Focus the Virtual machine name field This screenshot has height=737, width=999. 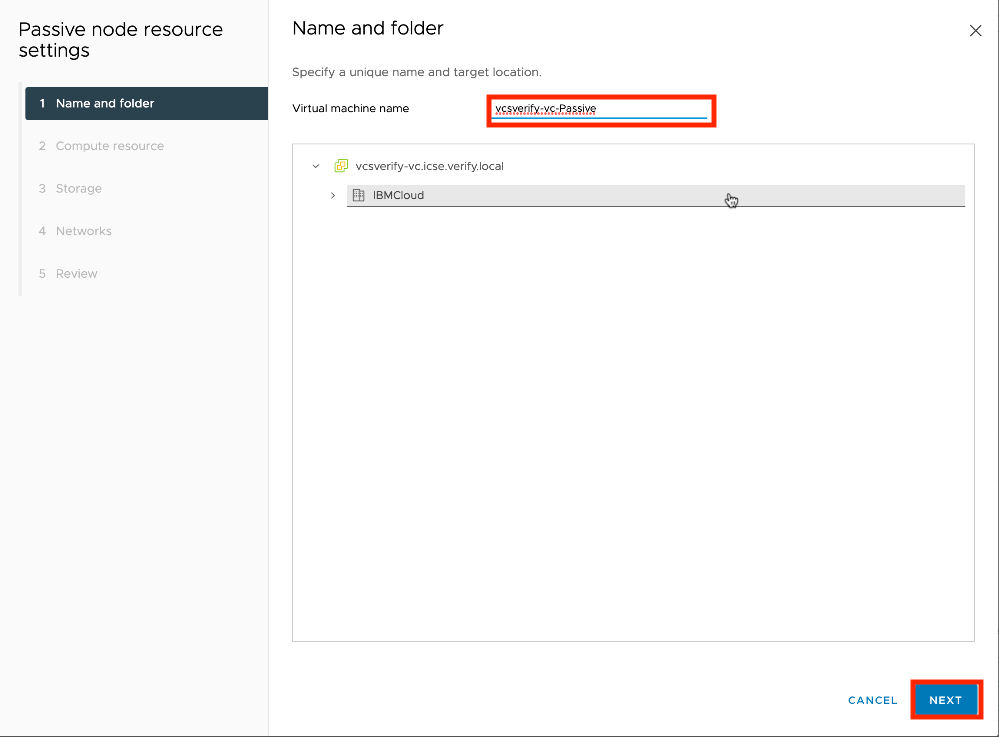coord(600,109)
